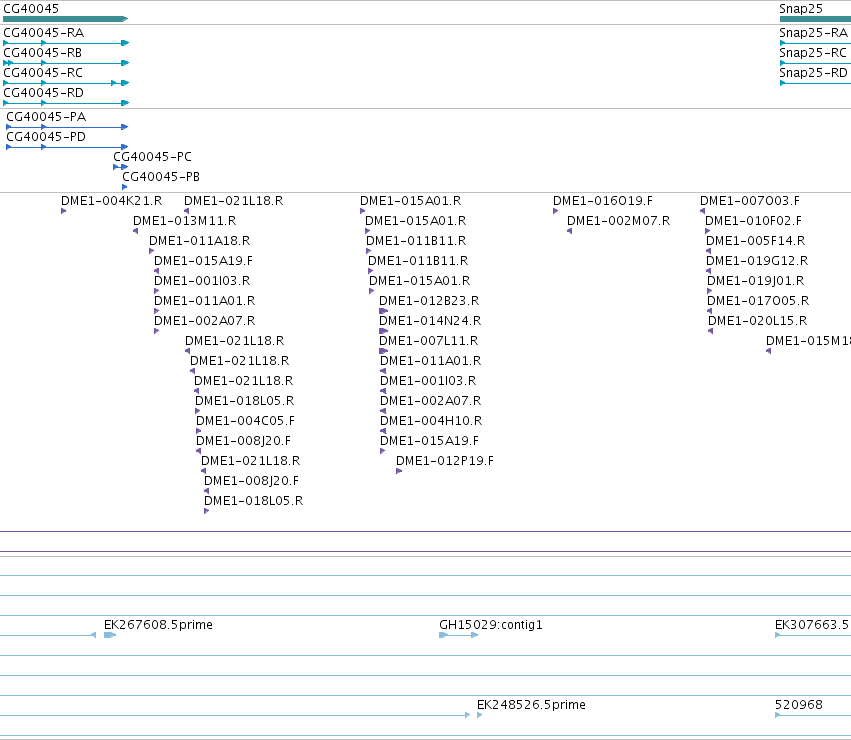Click feature DME1-012B23.R
The height and width of the screenshot is (740, 851).
429,301
